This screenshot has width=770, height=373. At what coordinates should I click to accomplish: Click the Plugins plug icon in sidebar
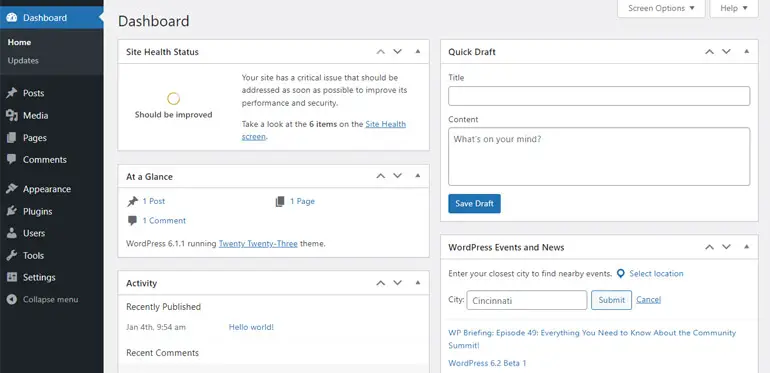pyautogui.click(x=12, y=212)
